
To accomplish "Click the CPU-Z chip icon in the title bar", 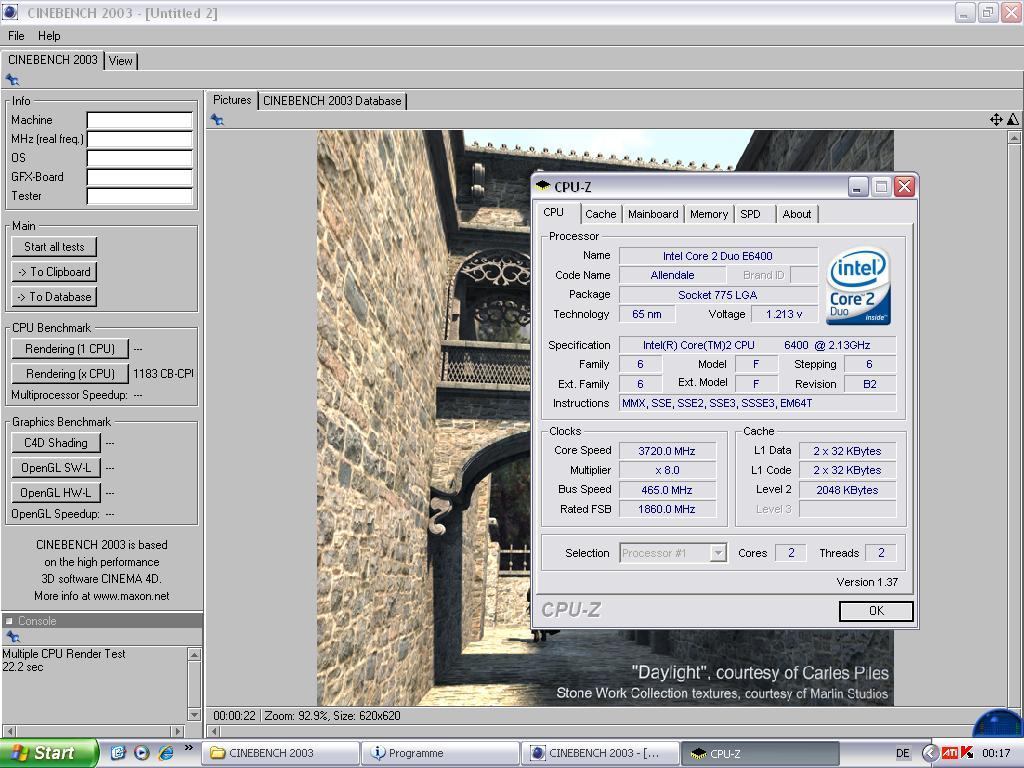I will (x=543, y=186).
